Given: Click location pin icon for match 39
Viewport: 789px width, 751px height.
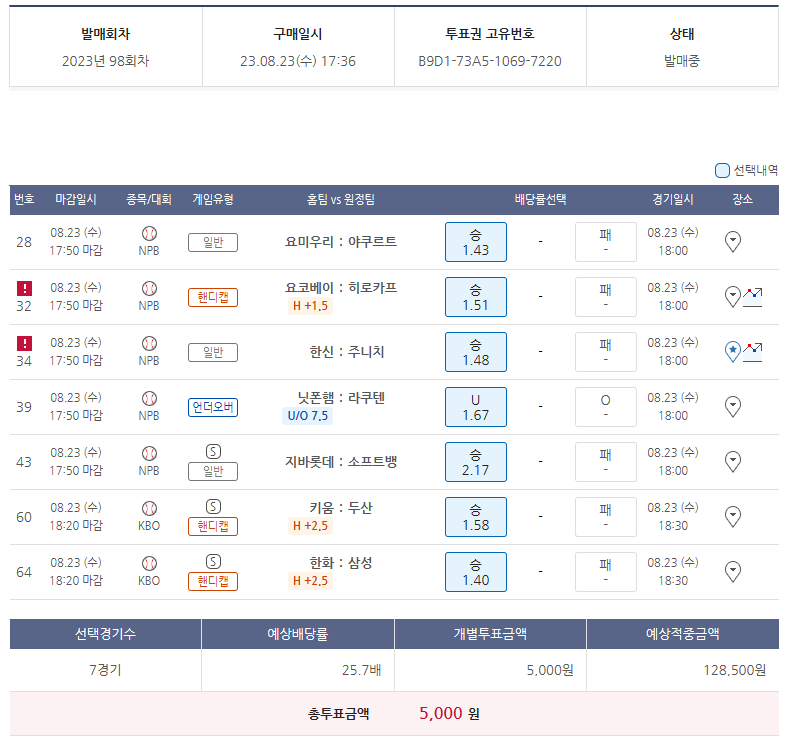Looking at the screenshot, I should tap(732, 407).
